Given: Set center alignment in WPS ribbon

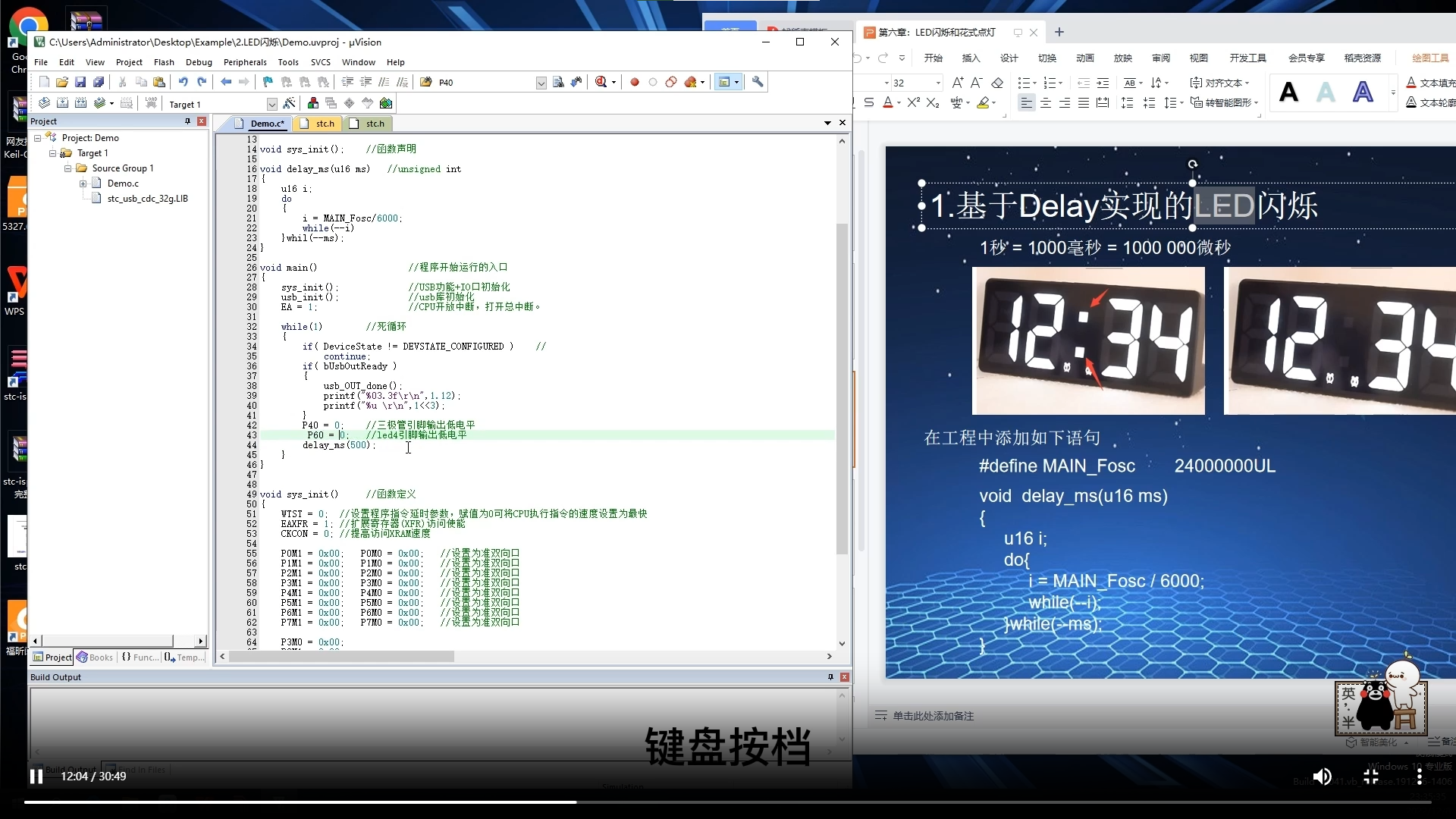Looking at the screenshot, I should pos(1046,103).
